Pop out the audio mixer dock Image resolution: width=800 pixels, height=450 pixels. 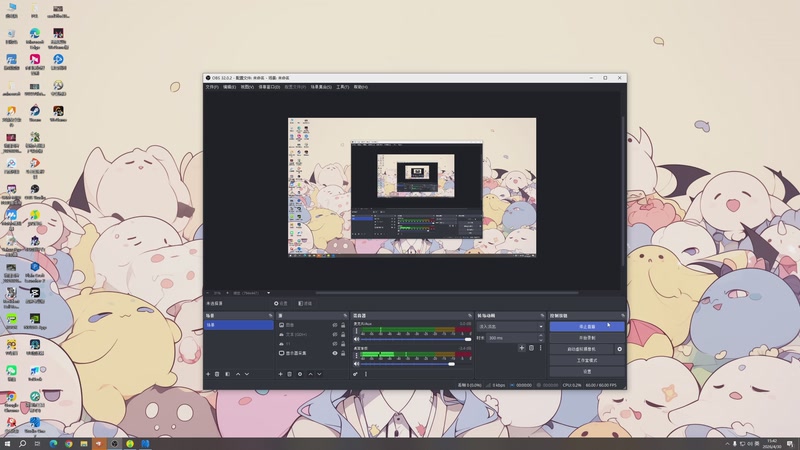[470, 315]
